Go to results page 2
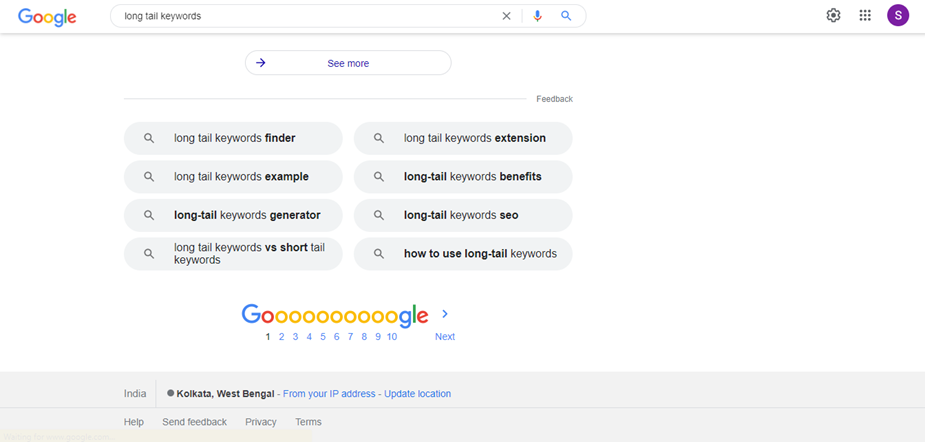The width and height of the screenshot is (925, 442). click(282, 337)
